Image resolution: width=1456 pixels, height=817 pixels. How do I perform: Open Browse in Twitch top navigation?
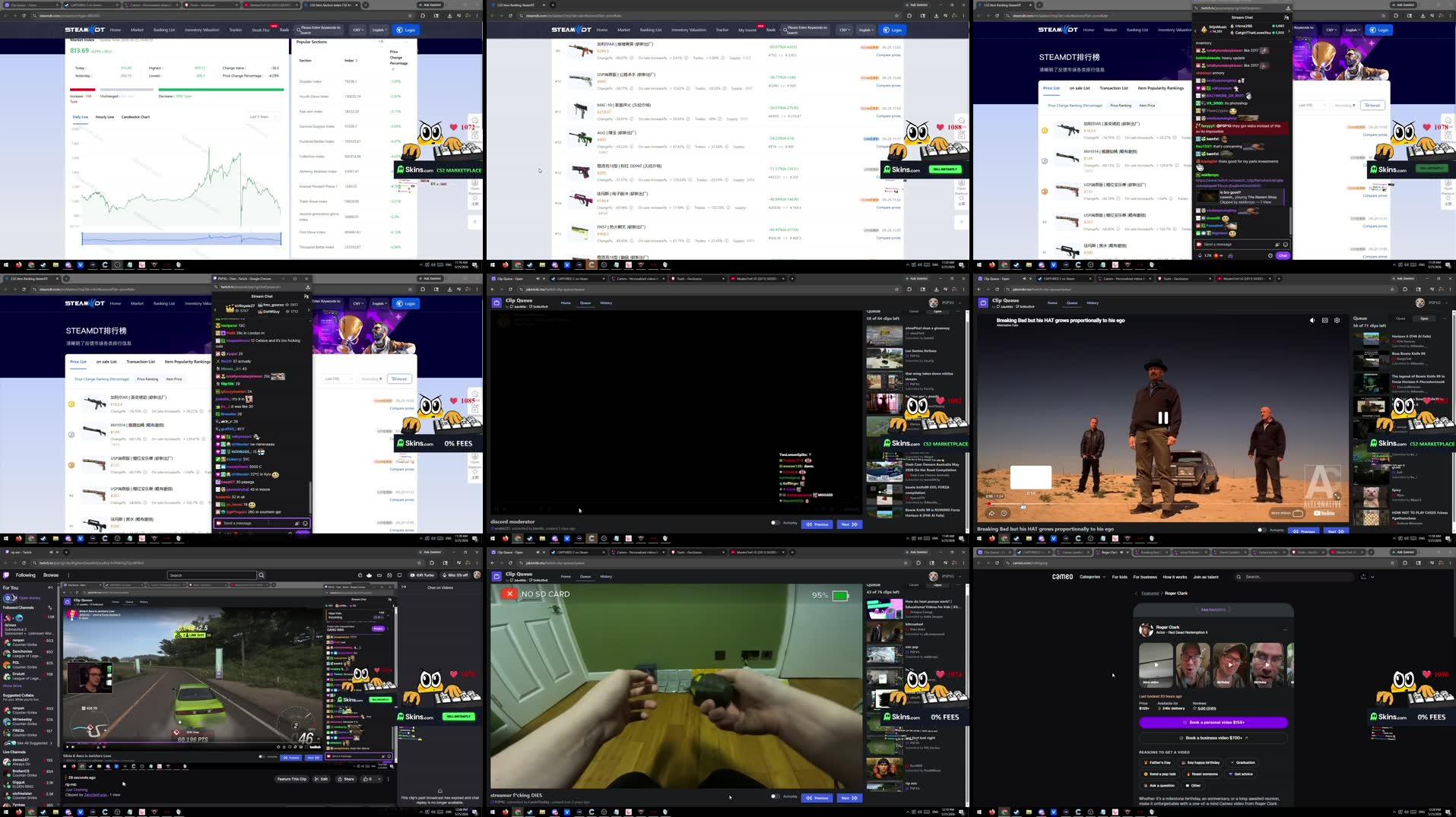click(51, 575)
